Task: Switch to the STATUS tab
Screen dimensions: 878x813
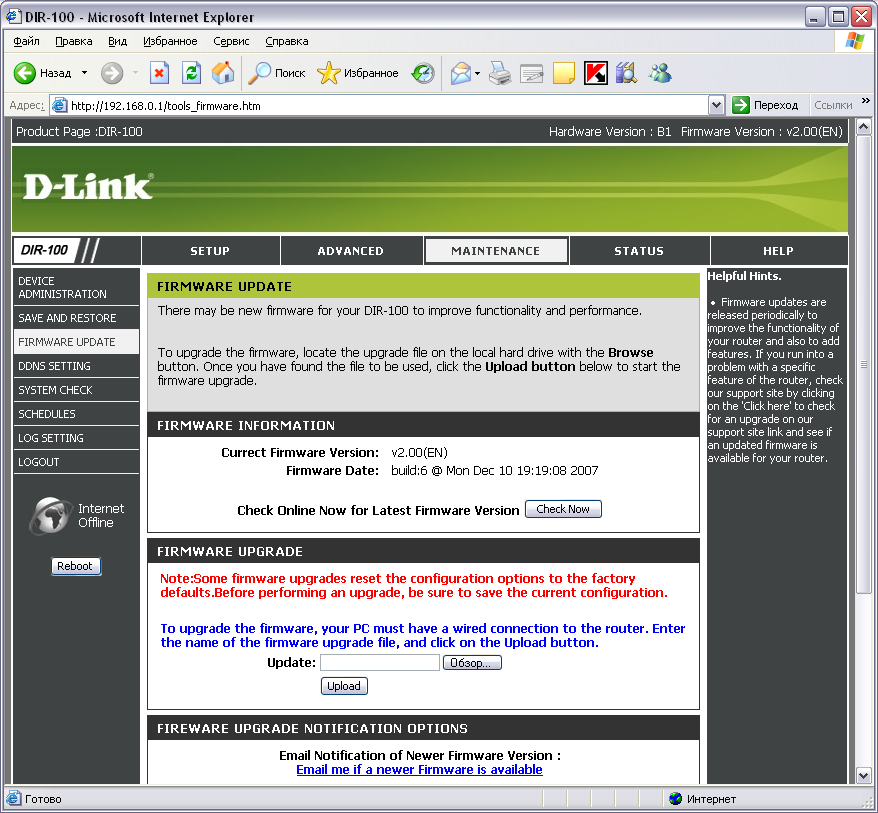Action: 639,251
